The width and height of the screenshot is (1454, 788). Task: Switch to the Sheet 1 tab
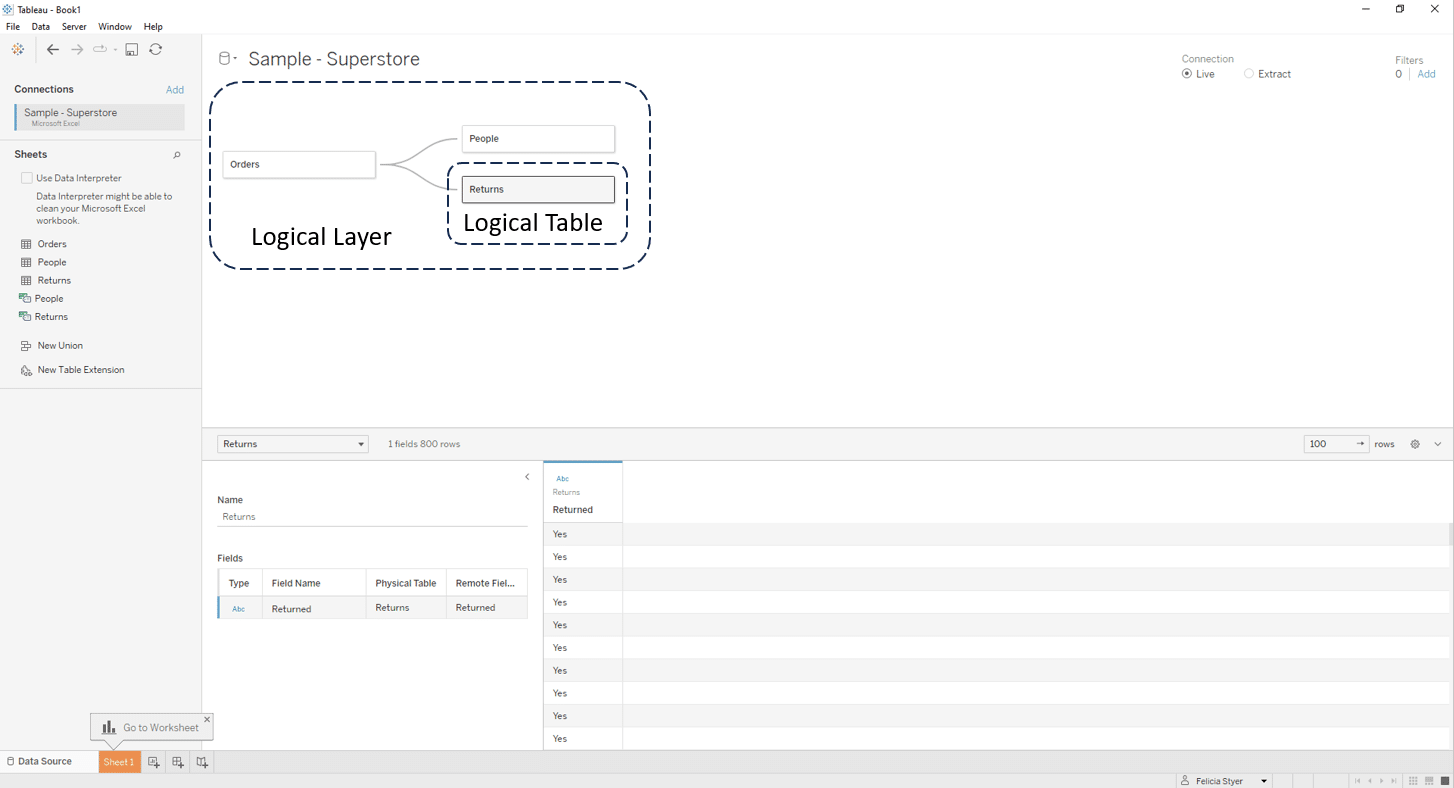pyautogui.click(x=119, y=762)
